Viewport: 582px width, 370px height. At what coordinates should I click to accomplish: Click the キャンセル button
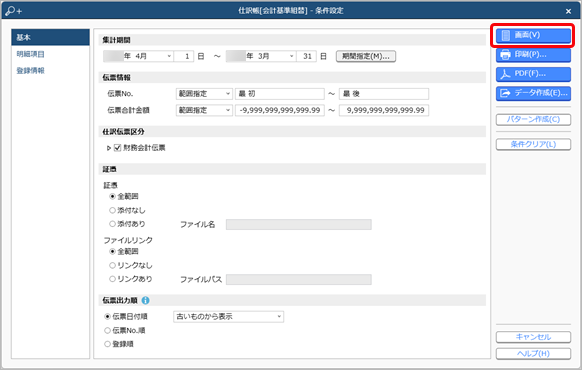[533, 337]
